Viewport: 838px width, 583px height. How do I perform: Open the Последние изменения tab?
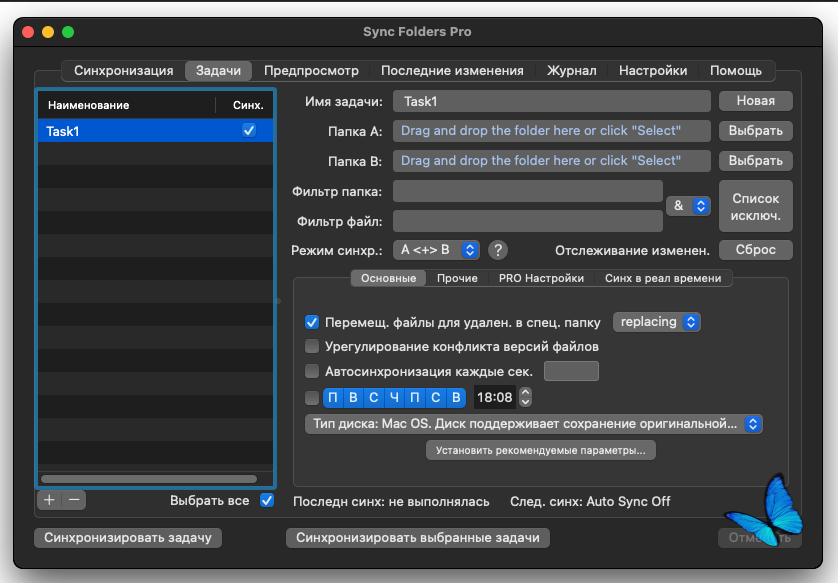pyautogui.click(x=452, y=71)
